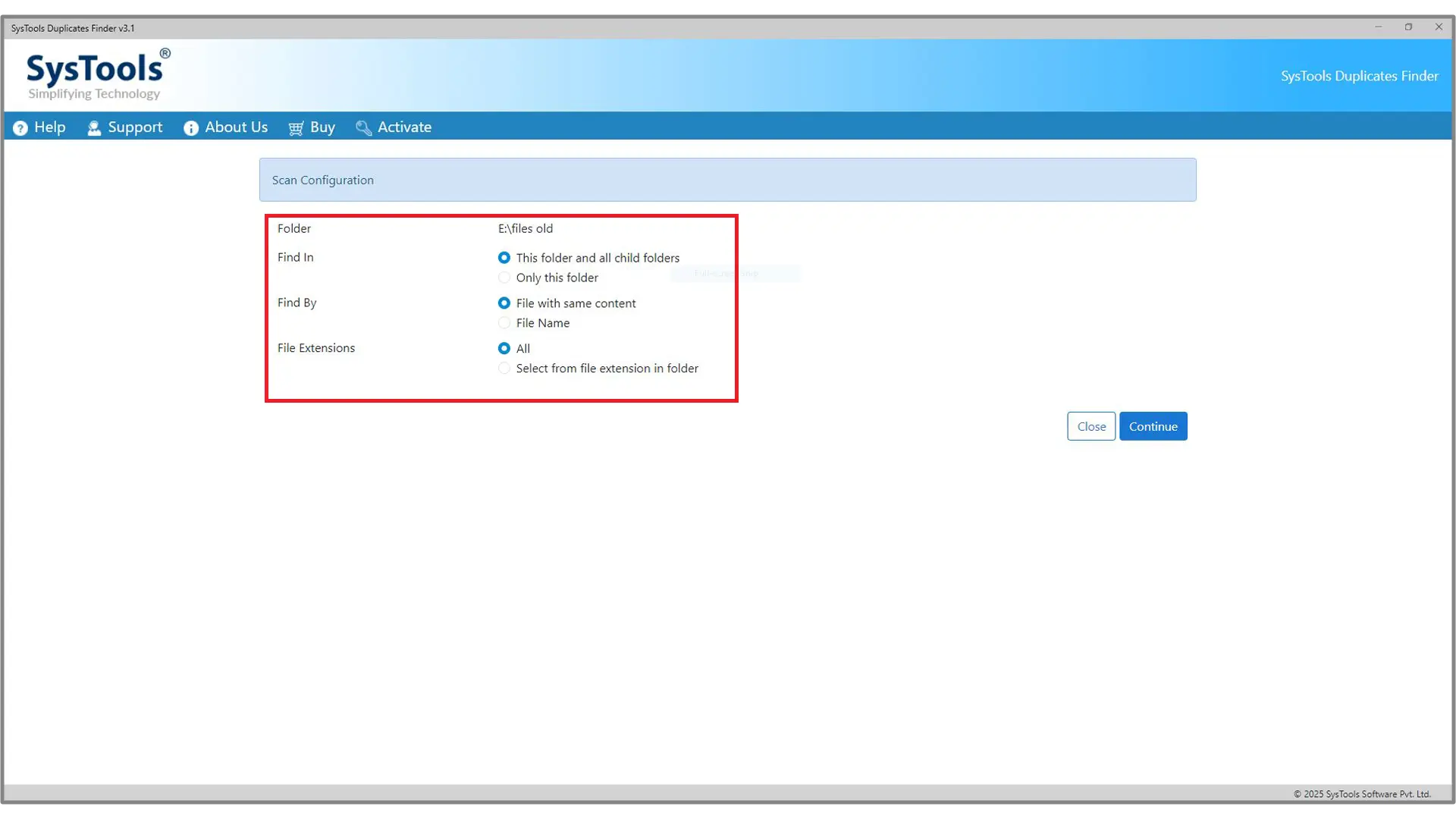Image resolution: width=1456 pixels, height=819 pixels.
Task: Close the application window with X
Action: (1439, 27)
